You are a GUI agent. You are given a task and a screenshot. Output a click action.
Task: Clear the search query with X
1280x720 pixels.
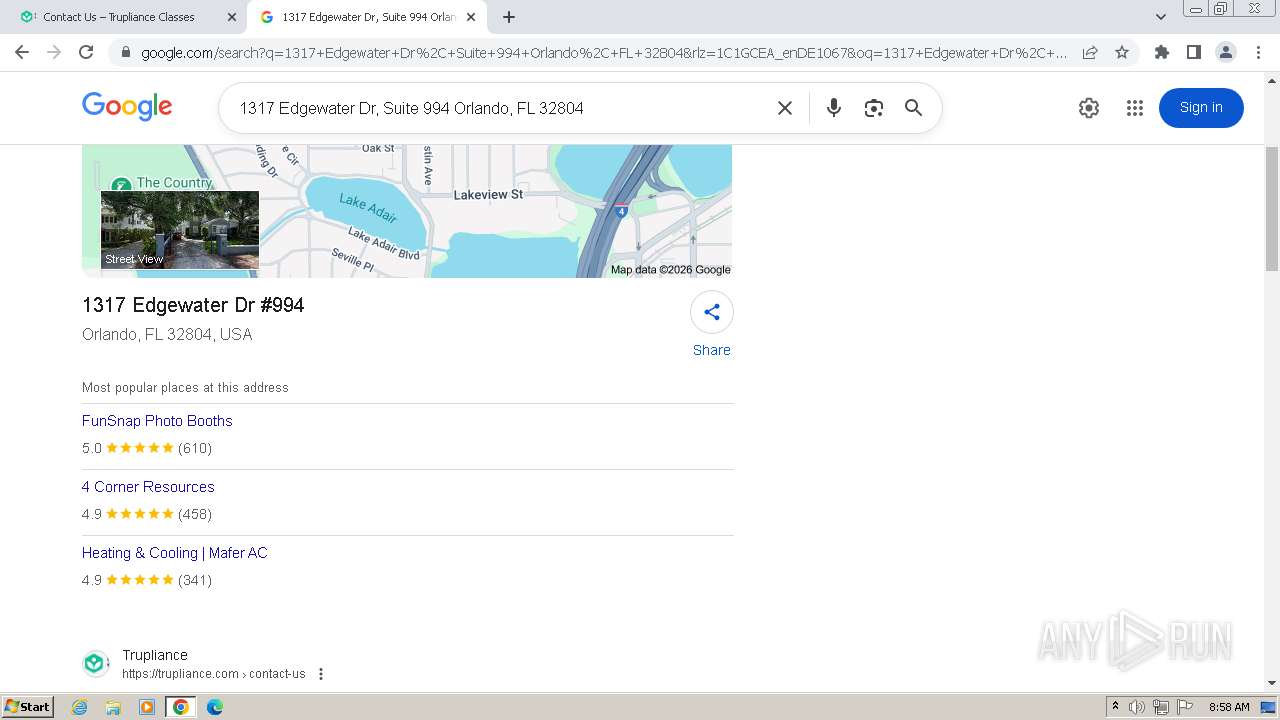pos(785,108)
